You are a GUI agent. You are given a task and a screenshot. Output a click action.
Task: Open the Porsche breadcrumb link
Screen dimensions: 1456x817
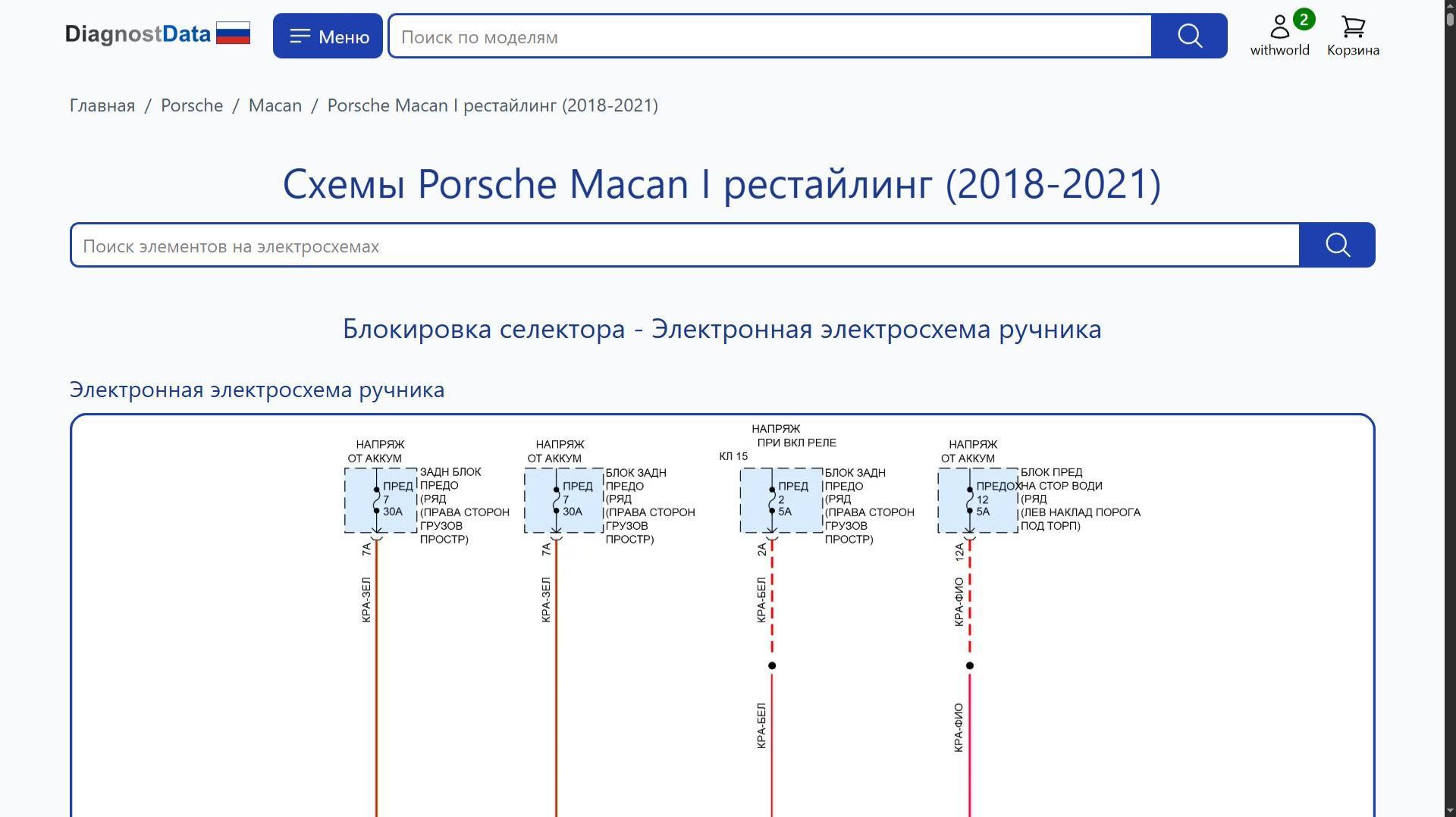tap(192, 105)
